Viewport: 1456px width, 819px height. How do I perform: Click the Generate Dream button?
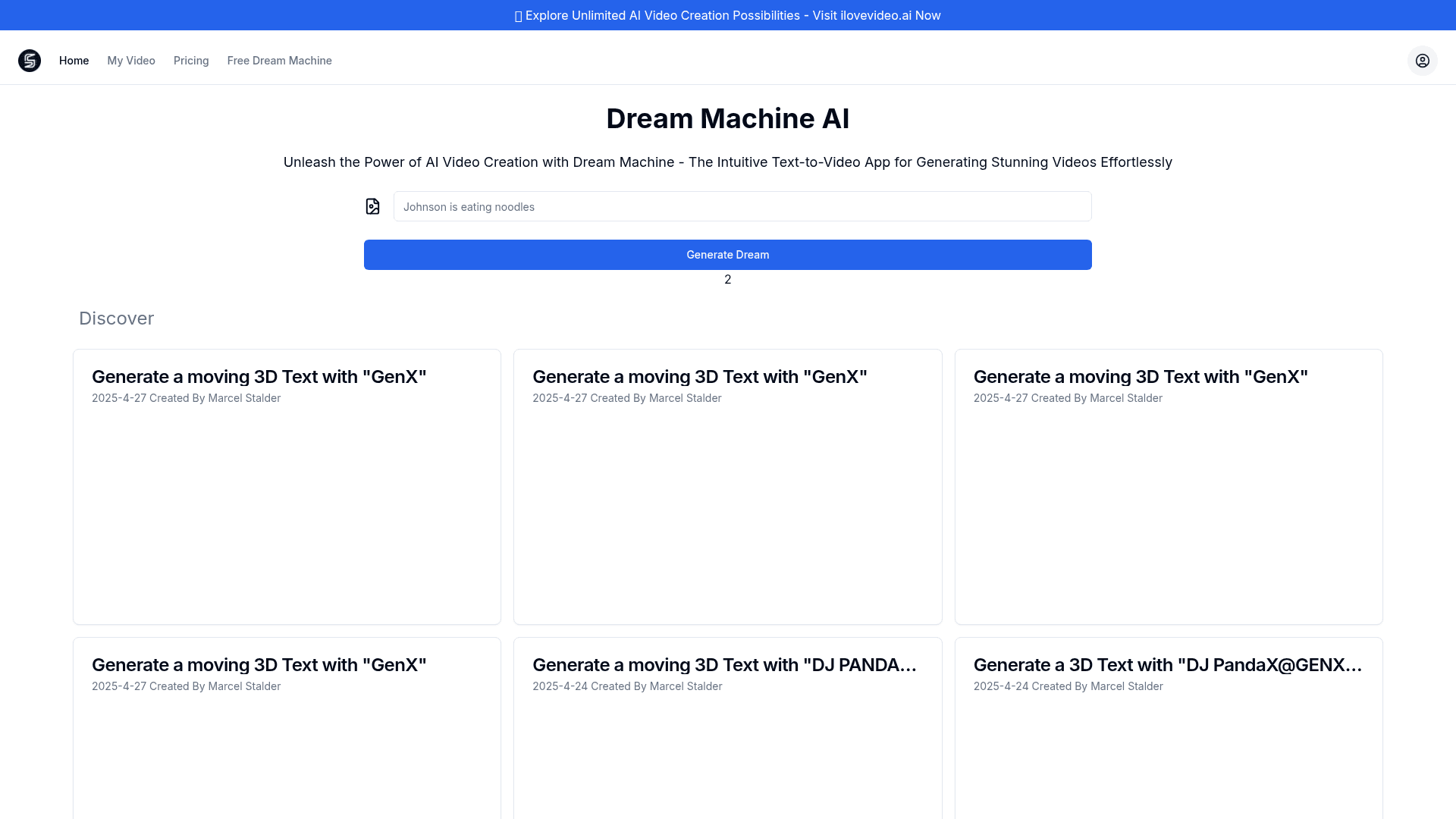tap(728, 255)
